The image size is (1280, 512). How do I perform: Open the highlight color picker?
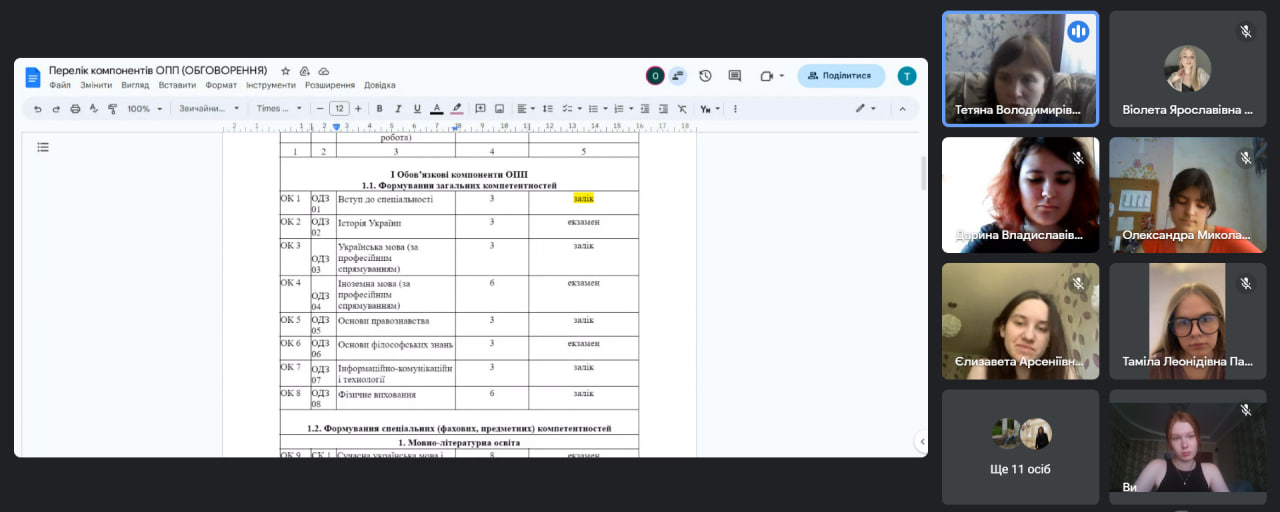click(457, 109)
